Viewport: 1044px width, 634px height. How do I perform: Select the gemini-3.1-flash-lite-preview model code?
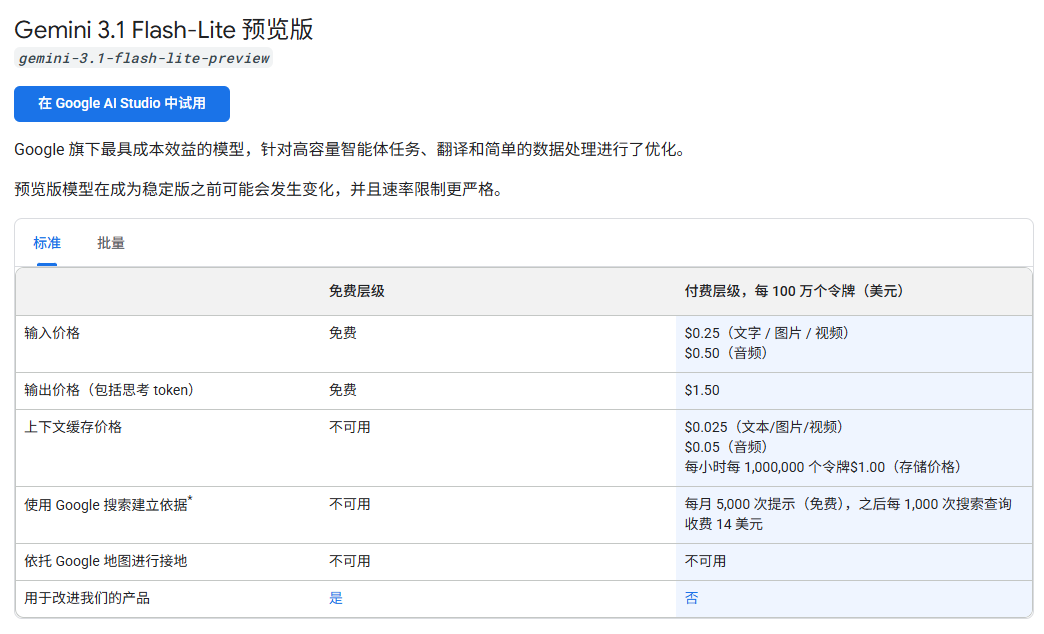[x=144, y=59]
